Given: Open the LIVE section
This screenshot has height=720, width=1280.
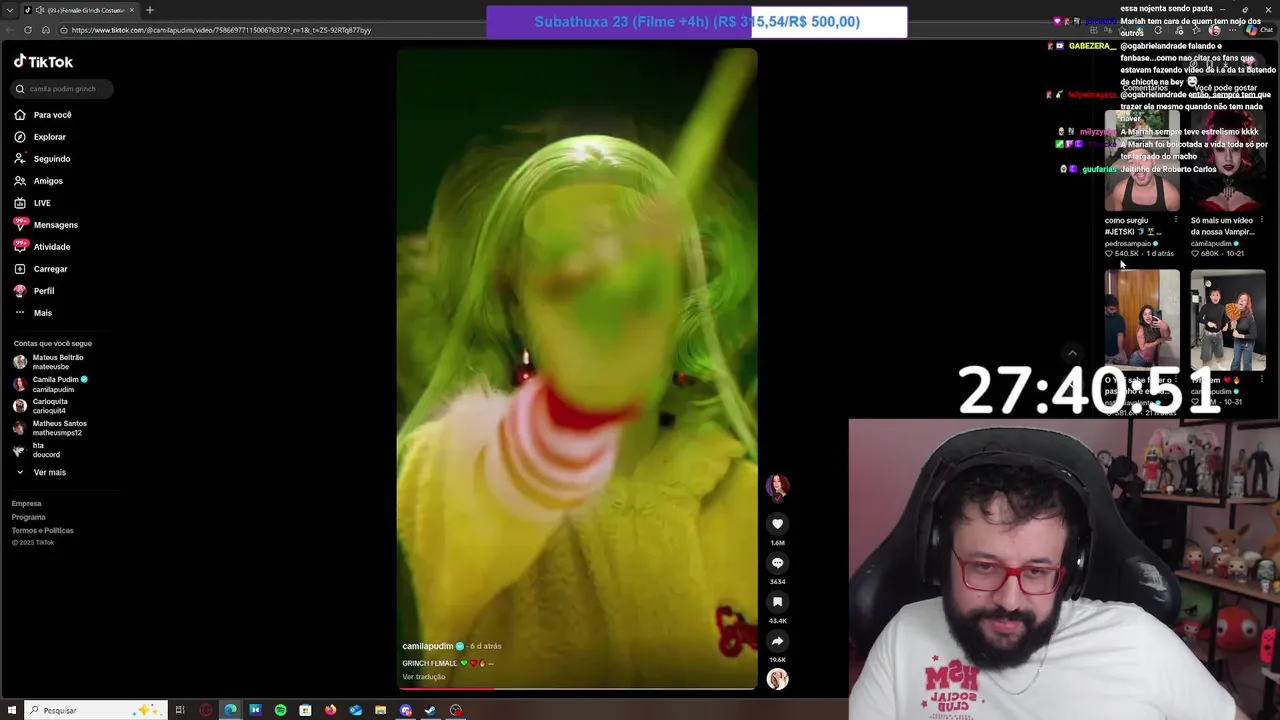Looking at the screenshot, I should click(32, 203).
